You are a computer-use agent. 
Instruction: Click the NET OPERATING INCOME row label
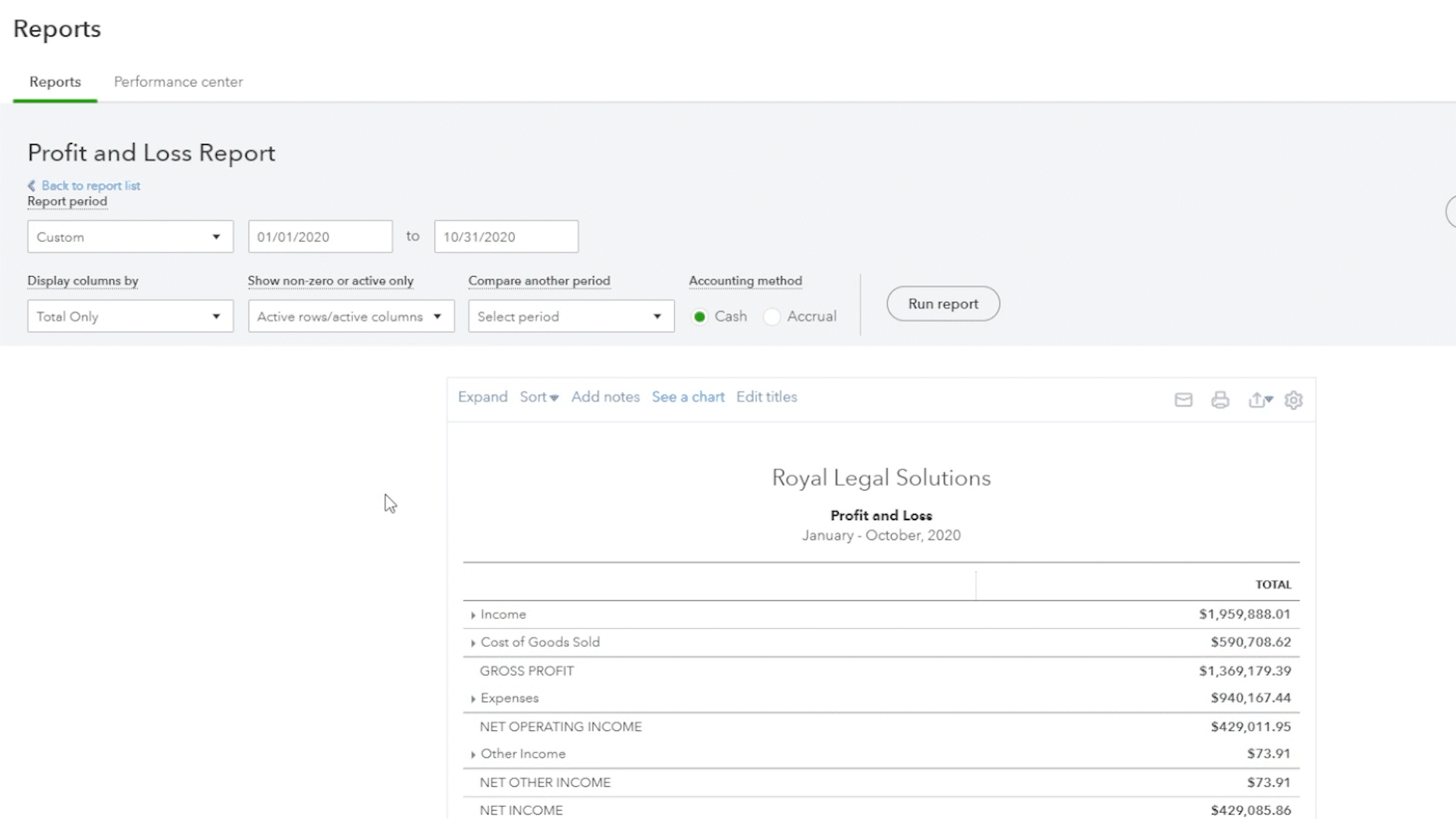(x=560, y=726)
